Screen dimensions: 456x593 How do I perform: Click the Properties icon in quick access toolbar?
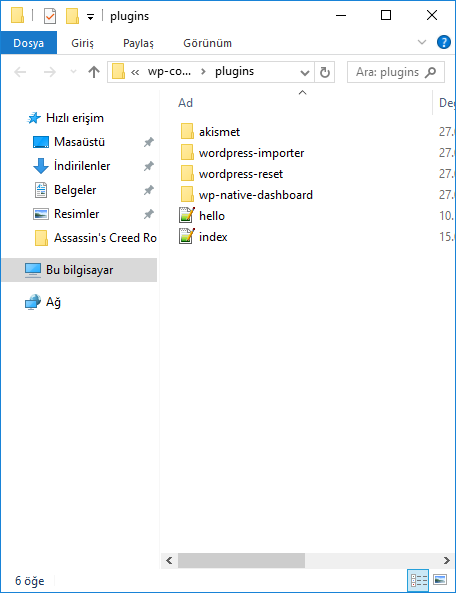point(50,16)
